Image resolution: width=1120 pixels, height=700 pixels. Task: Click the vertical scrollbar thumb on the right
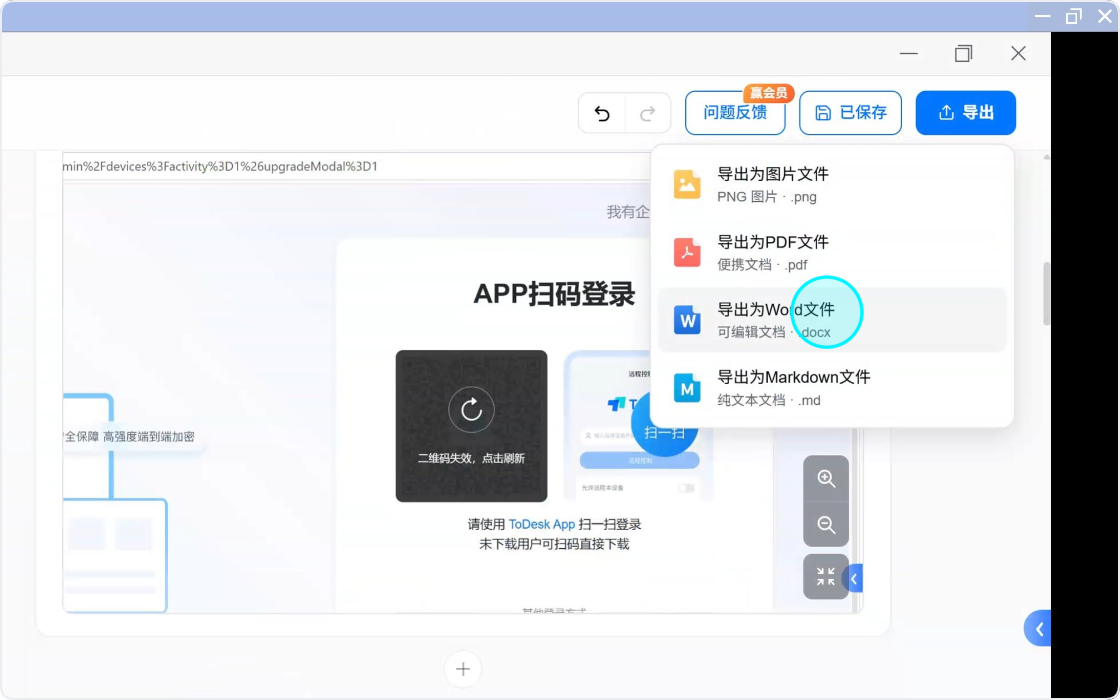(x=1046, y=294)
